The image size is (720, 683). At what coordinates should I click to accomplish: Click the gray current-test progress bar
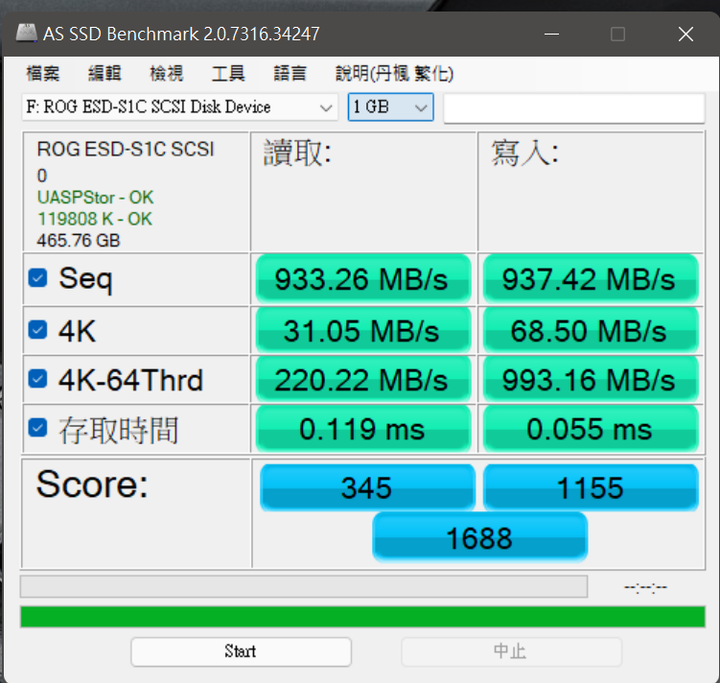(304, 587)
